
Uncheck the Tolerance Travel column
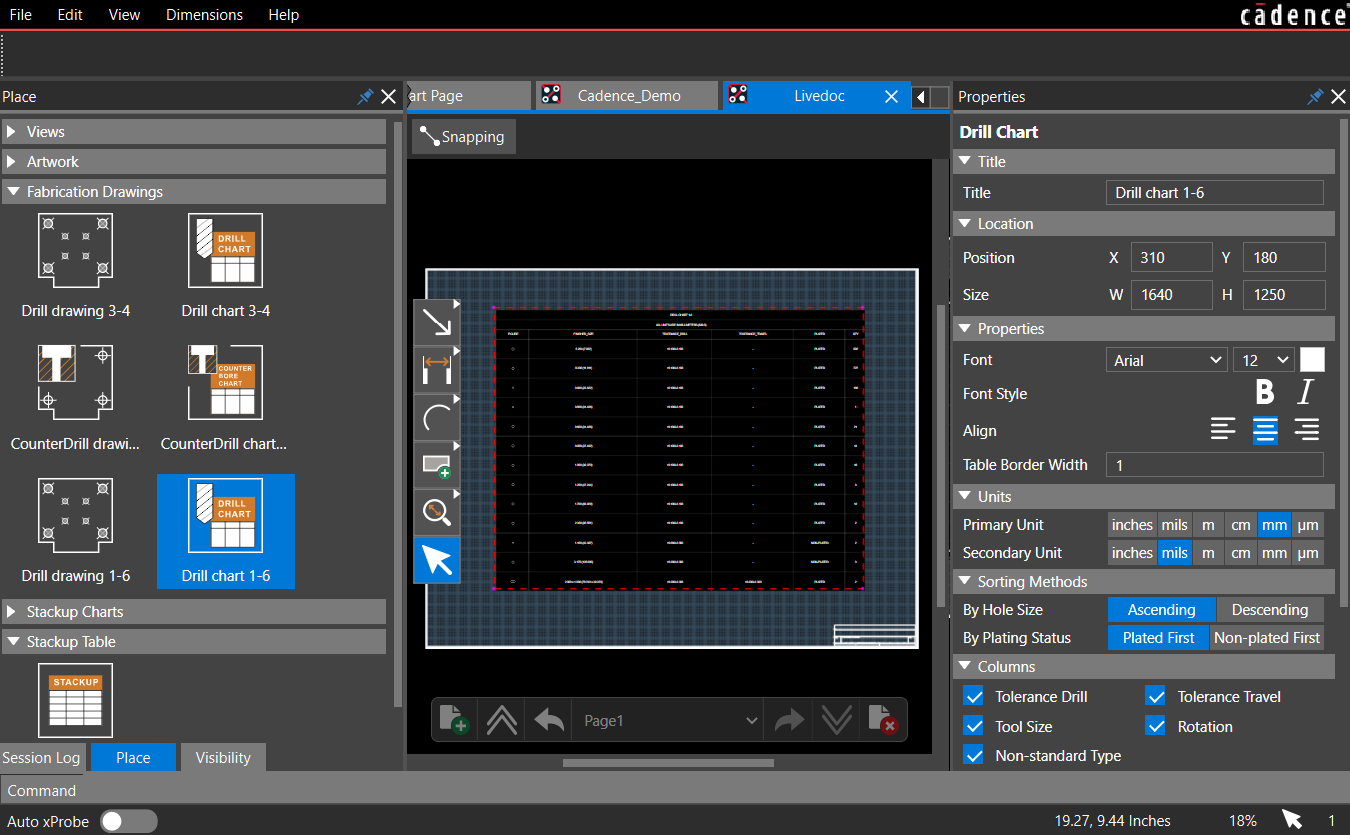pos(1156,696)
